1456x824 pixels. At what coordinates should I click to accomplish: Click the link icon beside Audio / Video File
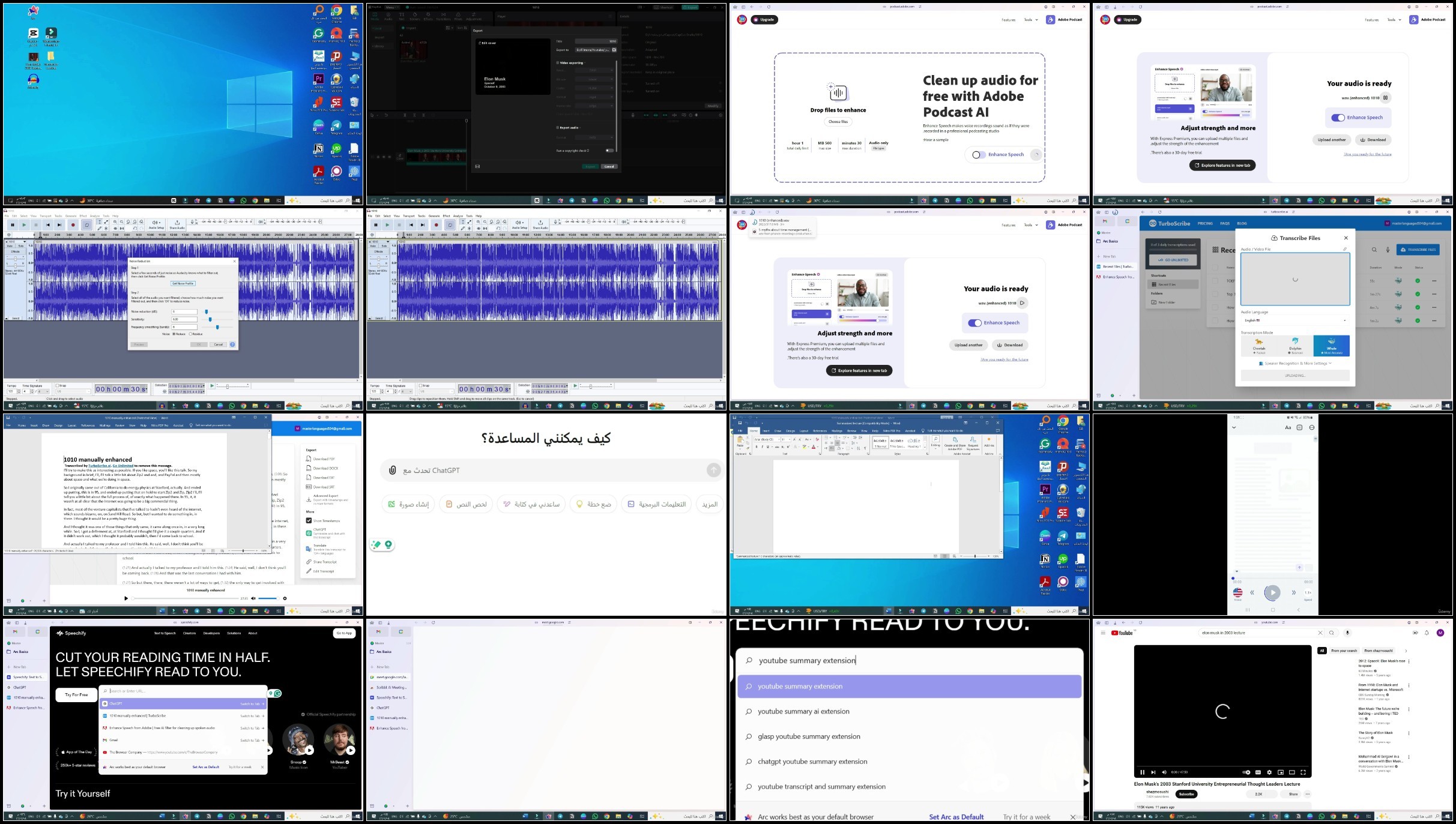click(1345, 249)
